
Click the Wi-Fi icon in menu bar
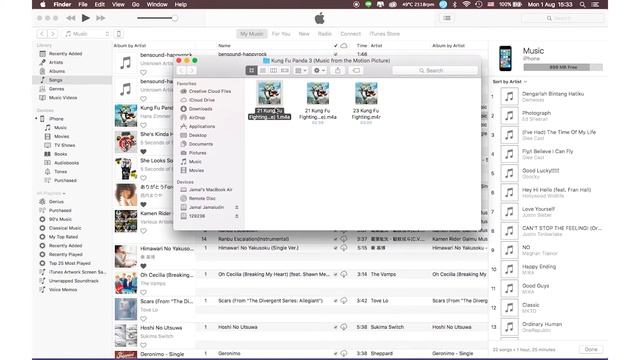(466, 4)
